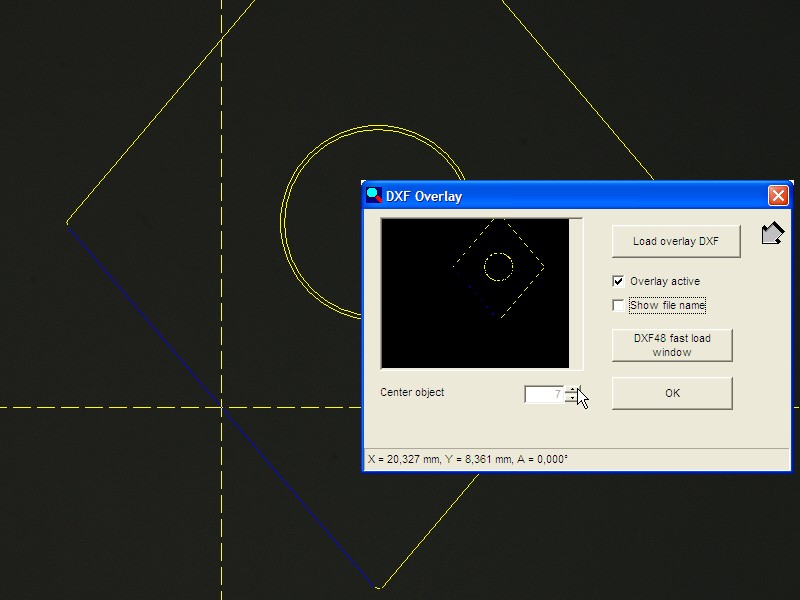Click the Center object label
This screenshot has height=600, width=800.
[412, 392]
